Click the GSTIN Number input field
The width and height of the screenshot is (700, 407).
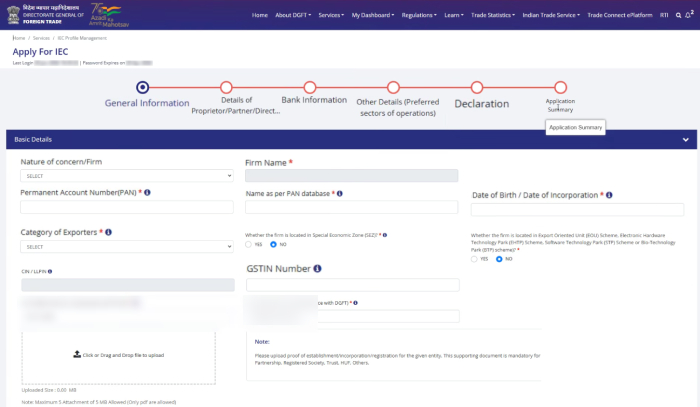click(353, 285)
